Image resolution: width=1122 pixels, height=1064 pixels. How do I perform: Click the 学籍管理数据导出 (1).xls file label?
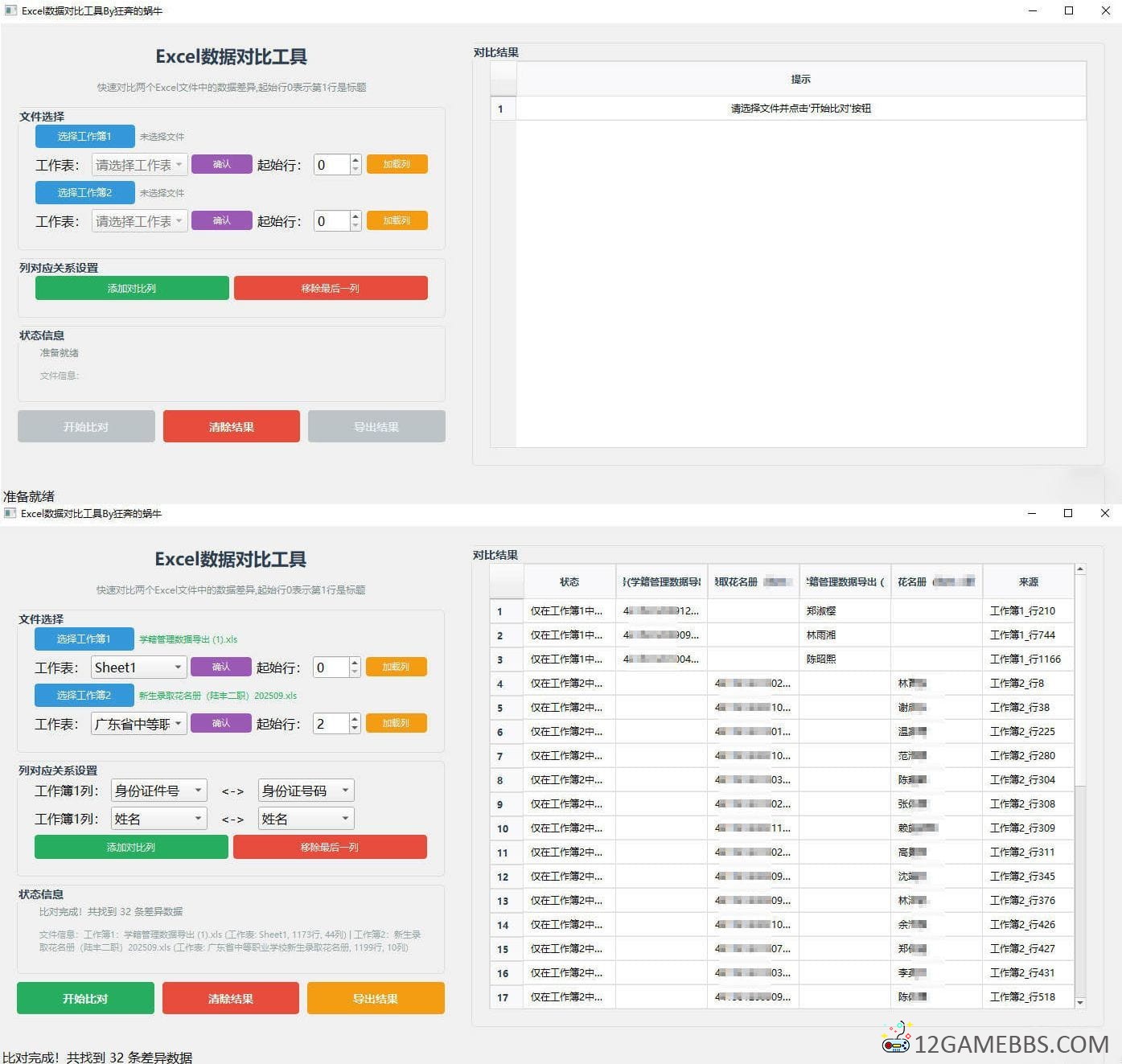188,639
